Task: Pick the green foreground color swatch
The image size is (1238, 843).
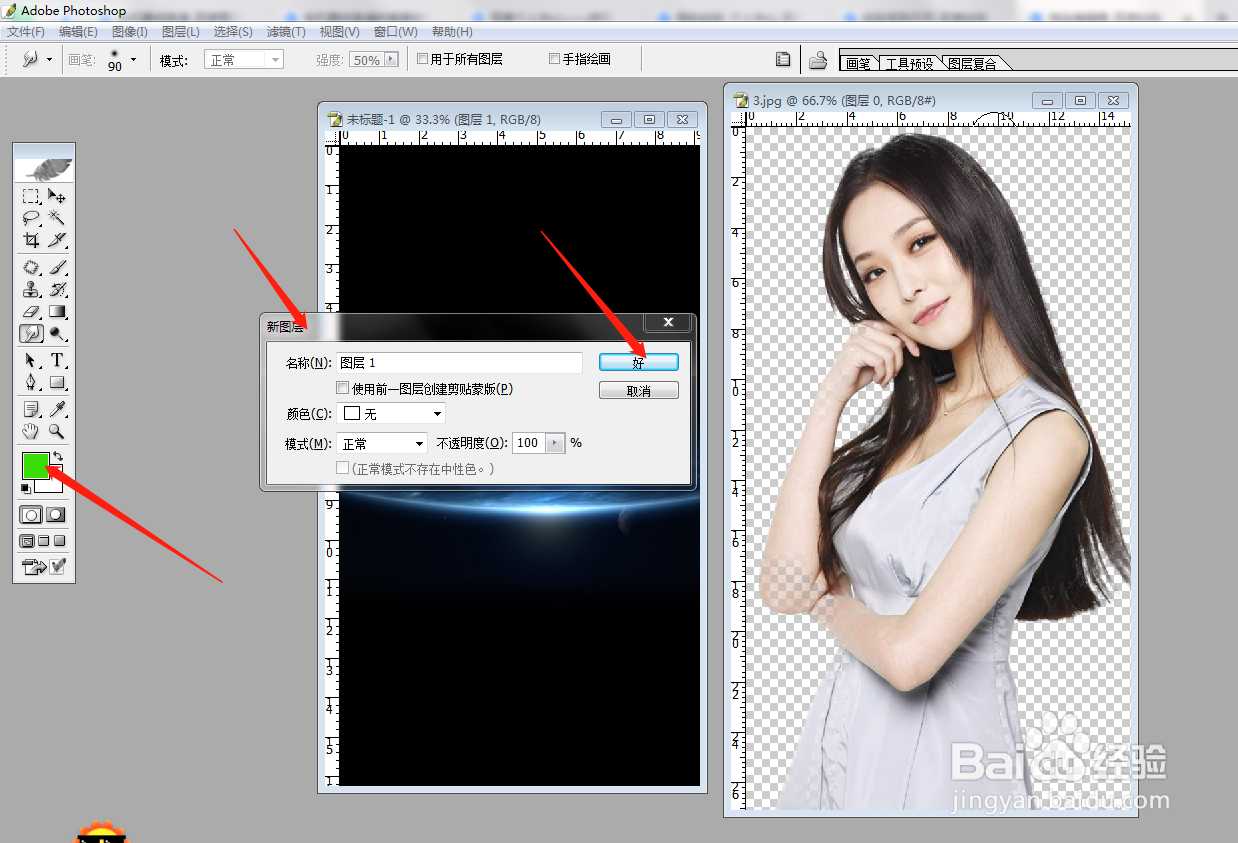Action: click(36, 465)
